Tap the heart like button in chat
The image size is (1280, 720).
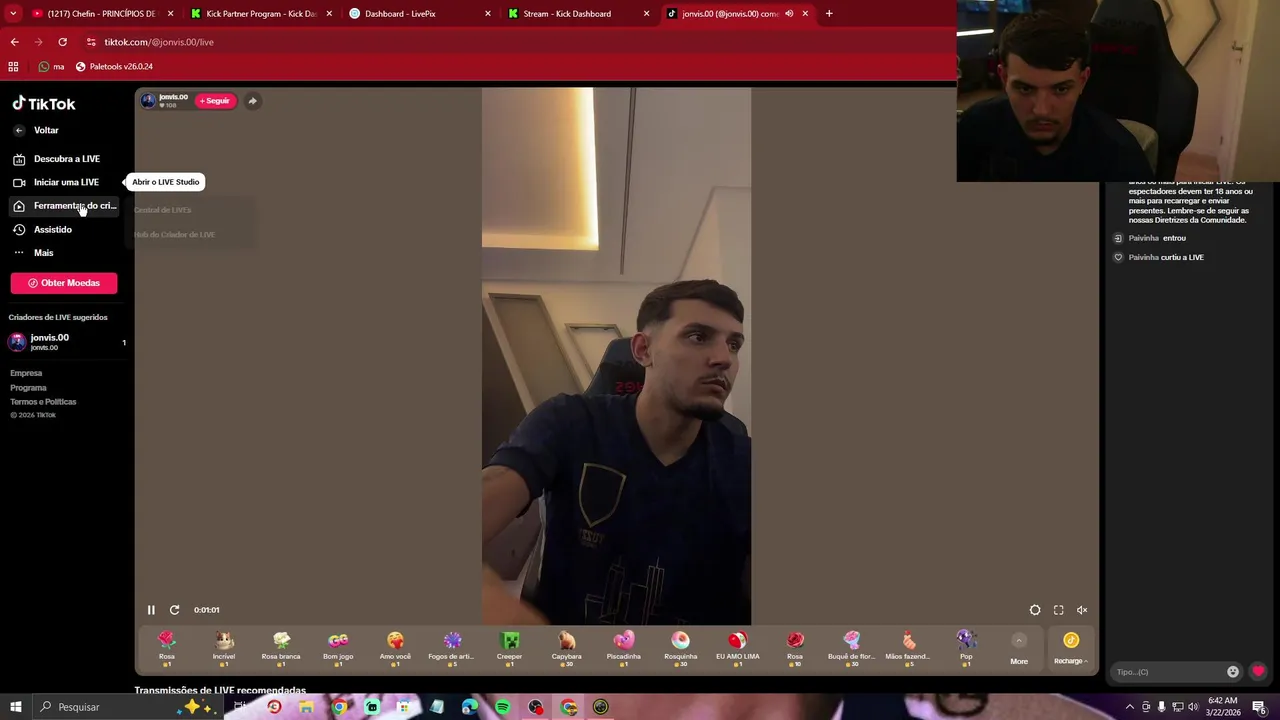tap(1258, 672)
